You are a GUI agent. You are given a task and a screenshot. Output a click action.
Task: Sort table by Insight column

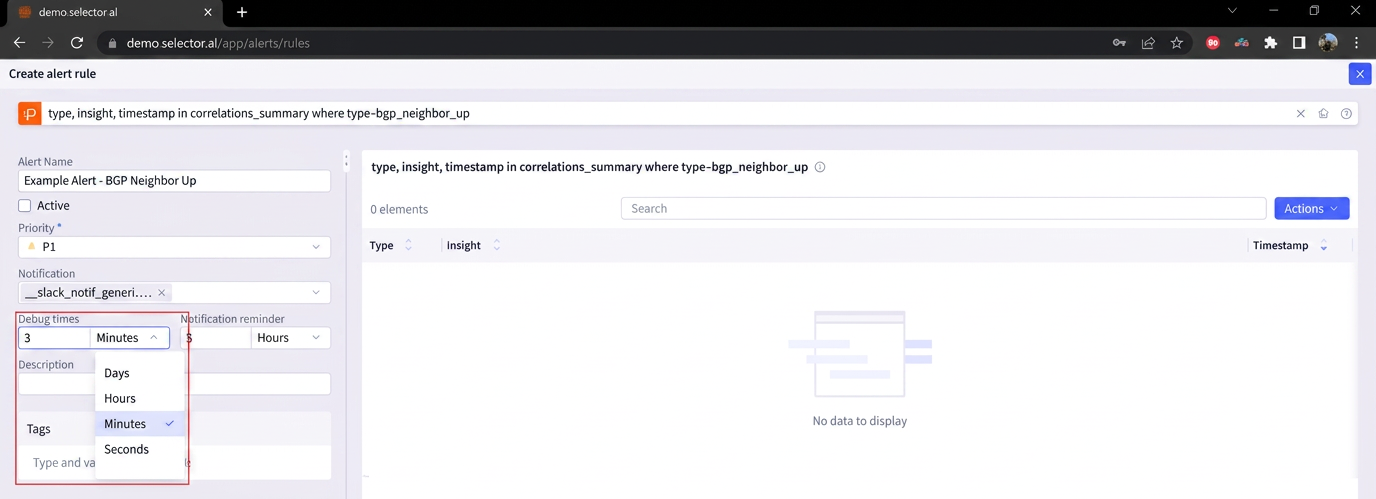tap(497, 246)
